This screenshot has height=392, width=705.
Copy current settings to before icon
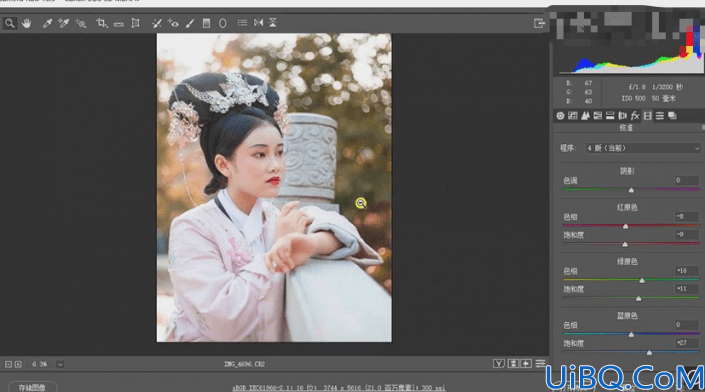(526, 363)
